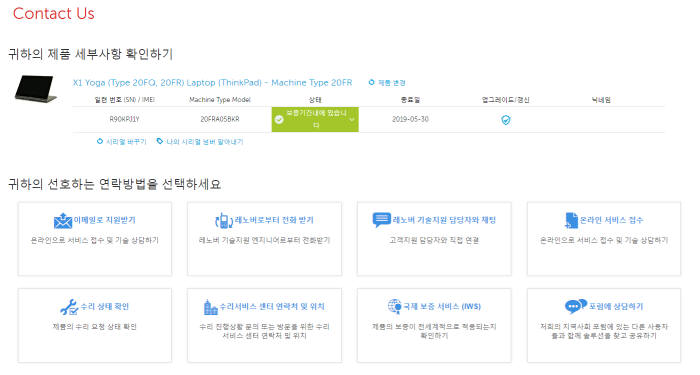Click 제품의 수리 요청 상태 확인 description
This screenshot has width=700, height=375.
(95, 327)
